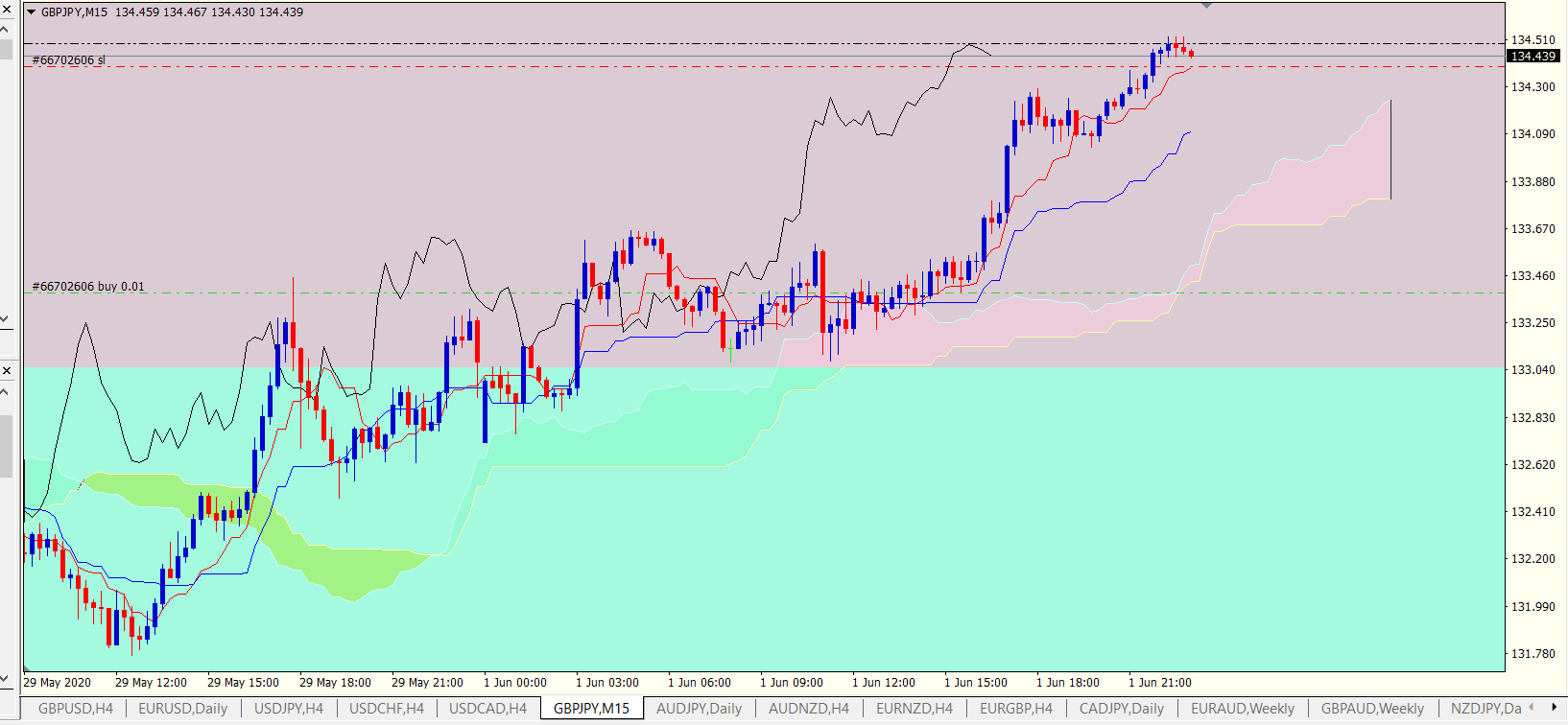Open the EURGBP,H4 chart tab
Viewport: 1568px width, 725px height.
click(1016, 709)
